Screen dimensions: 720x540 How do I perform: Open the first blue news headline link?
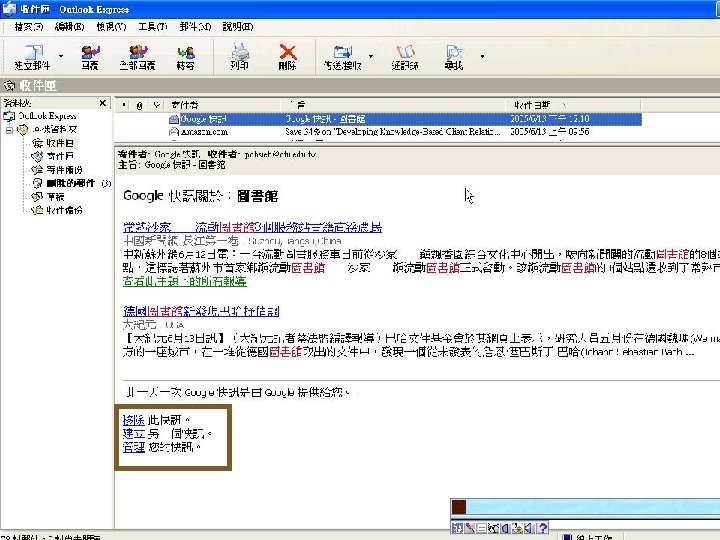pyautogui.click(x=253, y=227)
